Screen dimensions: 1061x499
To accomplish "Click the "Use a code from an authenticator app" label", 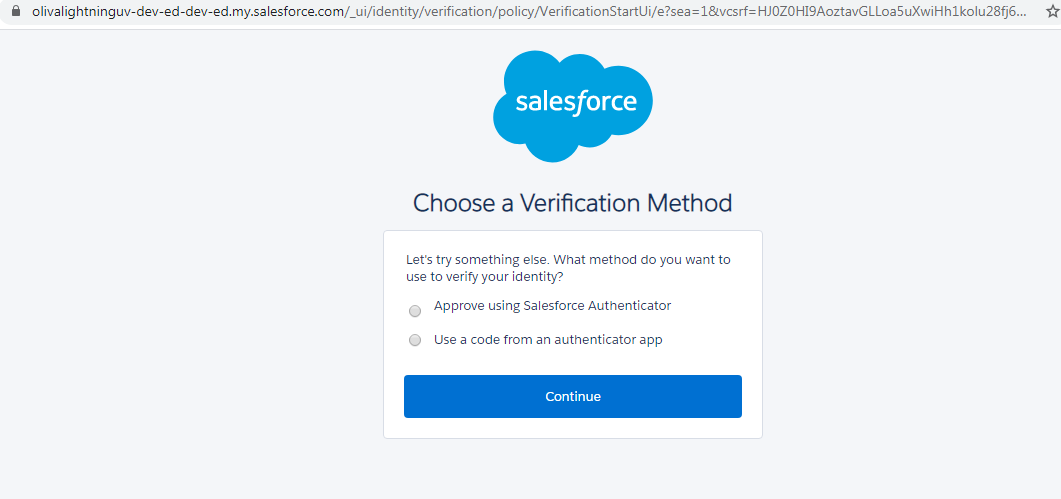I will [548, 340].
